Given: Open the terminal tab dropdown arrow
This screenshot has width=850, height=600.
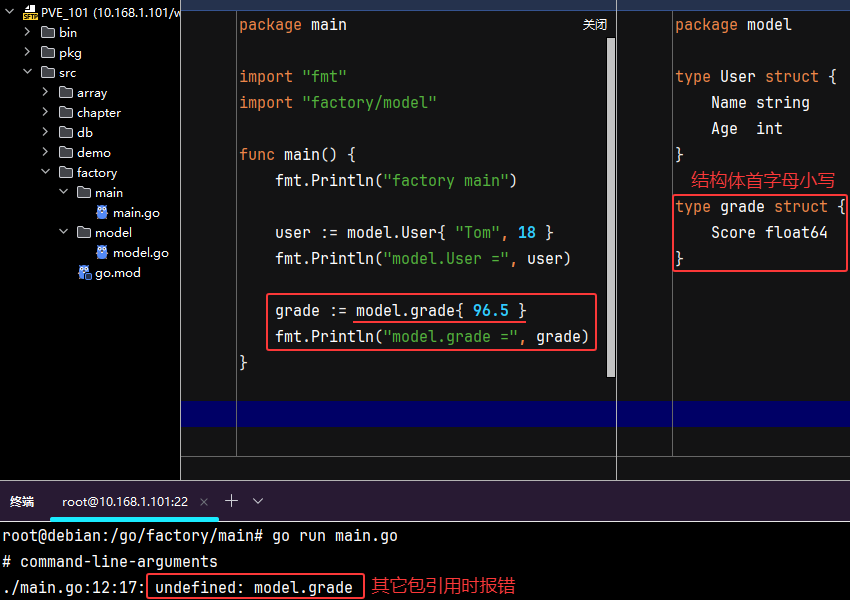Looking at the screenshot, I should tap(258, 500).
